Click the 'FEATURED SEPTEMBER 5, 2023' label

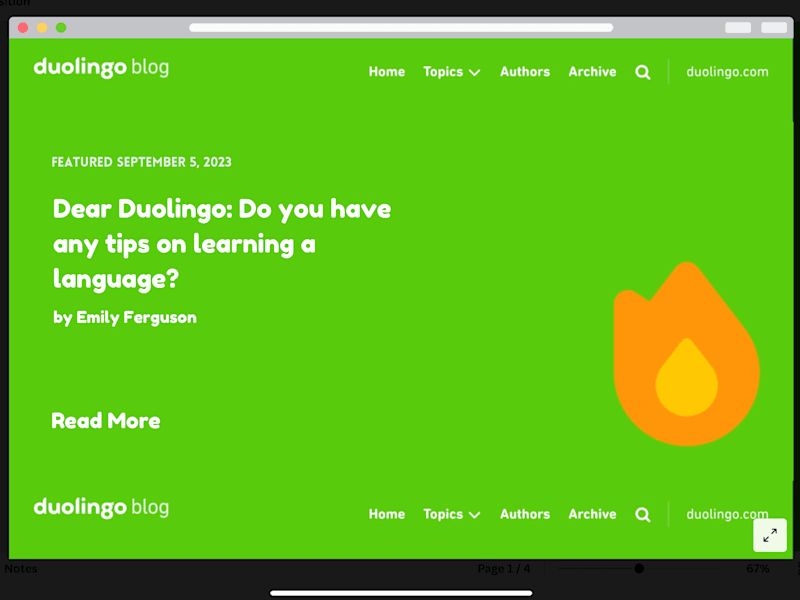141,162
